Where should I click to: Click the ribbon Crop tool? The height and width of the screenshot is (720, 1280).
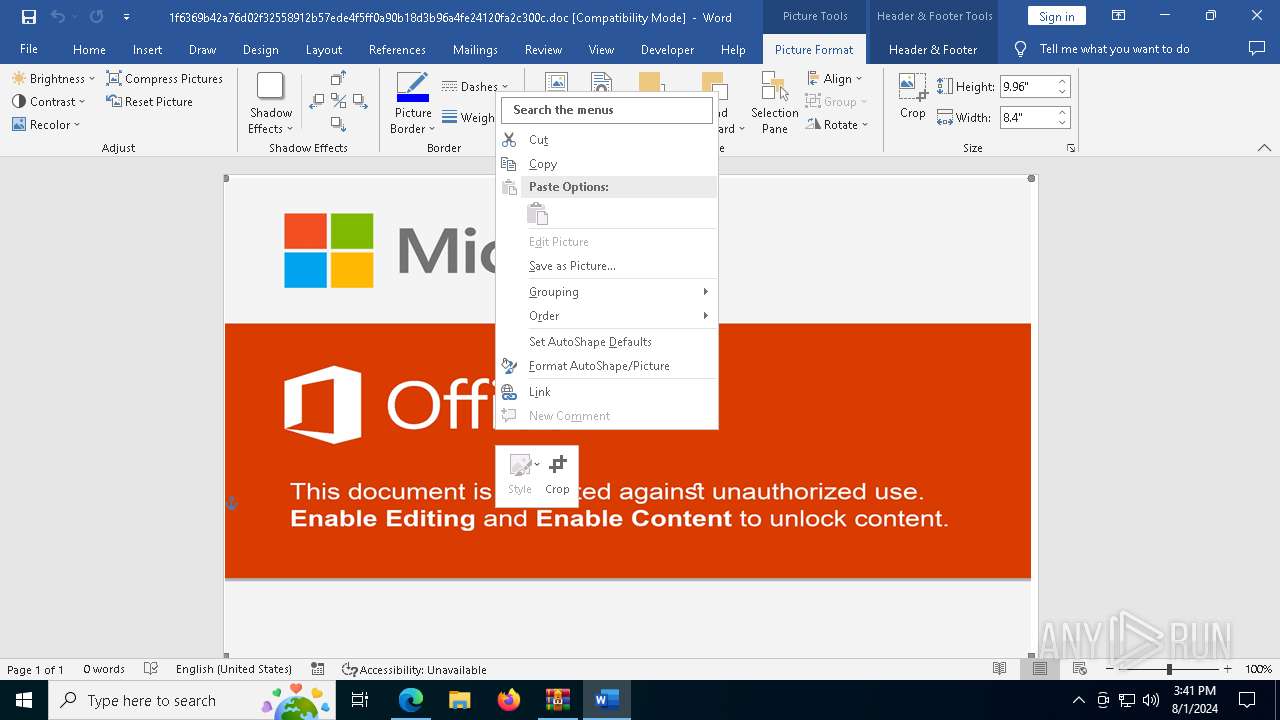[912, 97]
